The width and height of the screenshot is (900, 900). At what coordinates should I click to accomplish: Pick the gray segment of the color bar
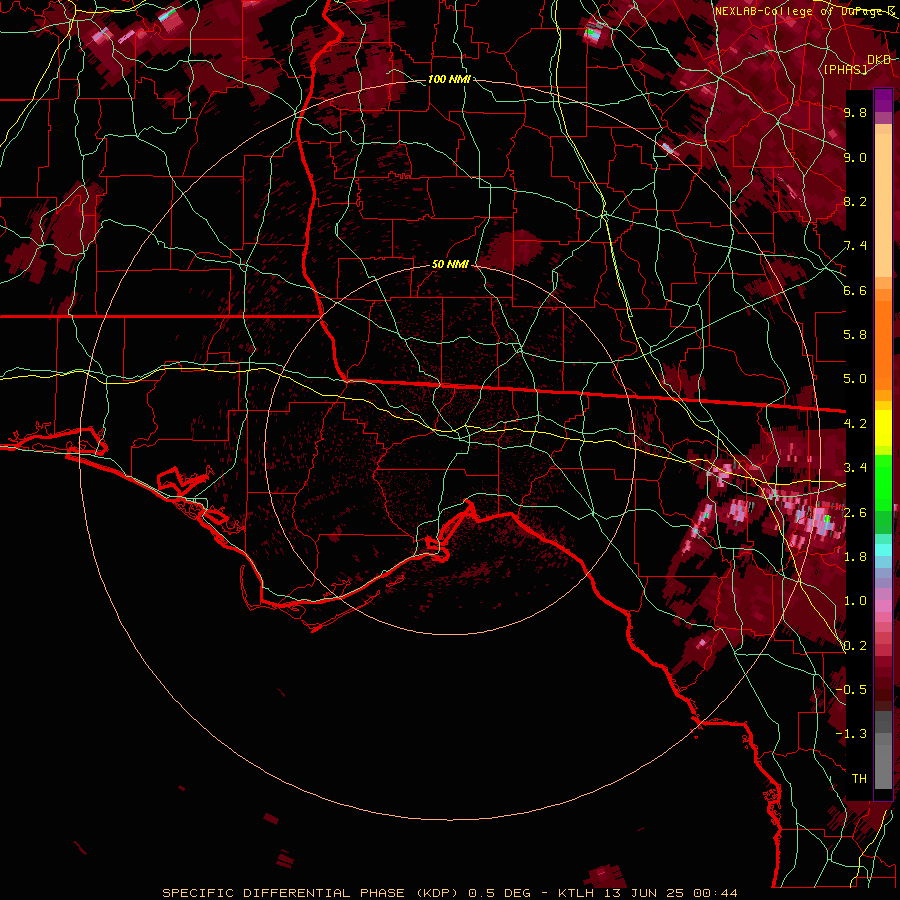coord(883,751)
